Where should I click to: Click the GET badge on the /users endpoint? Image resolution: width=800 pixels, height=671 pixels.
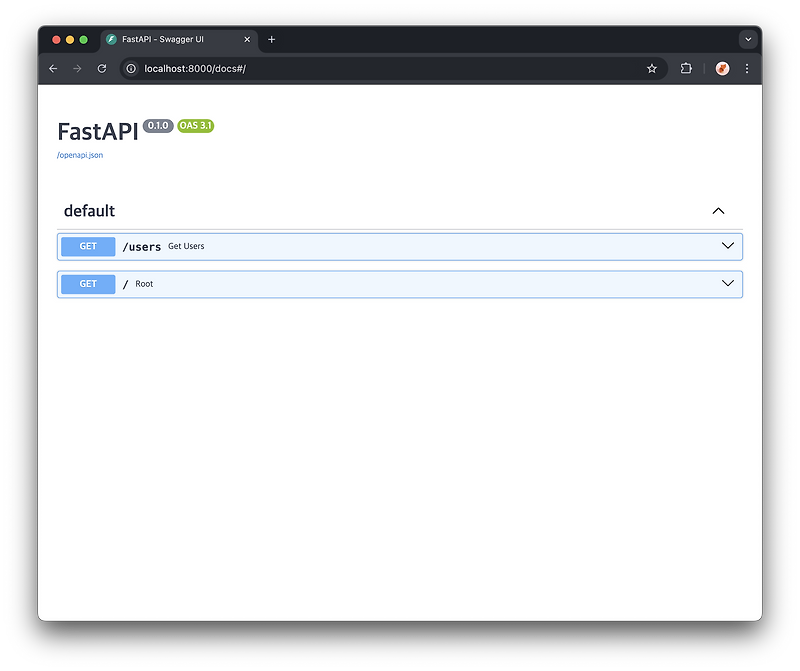87,246
